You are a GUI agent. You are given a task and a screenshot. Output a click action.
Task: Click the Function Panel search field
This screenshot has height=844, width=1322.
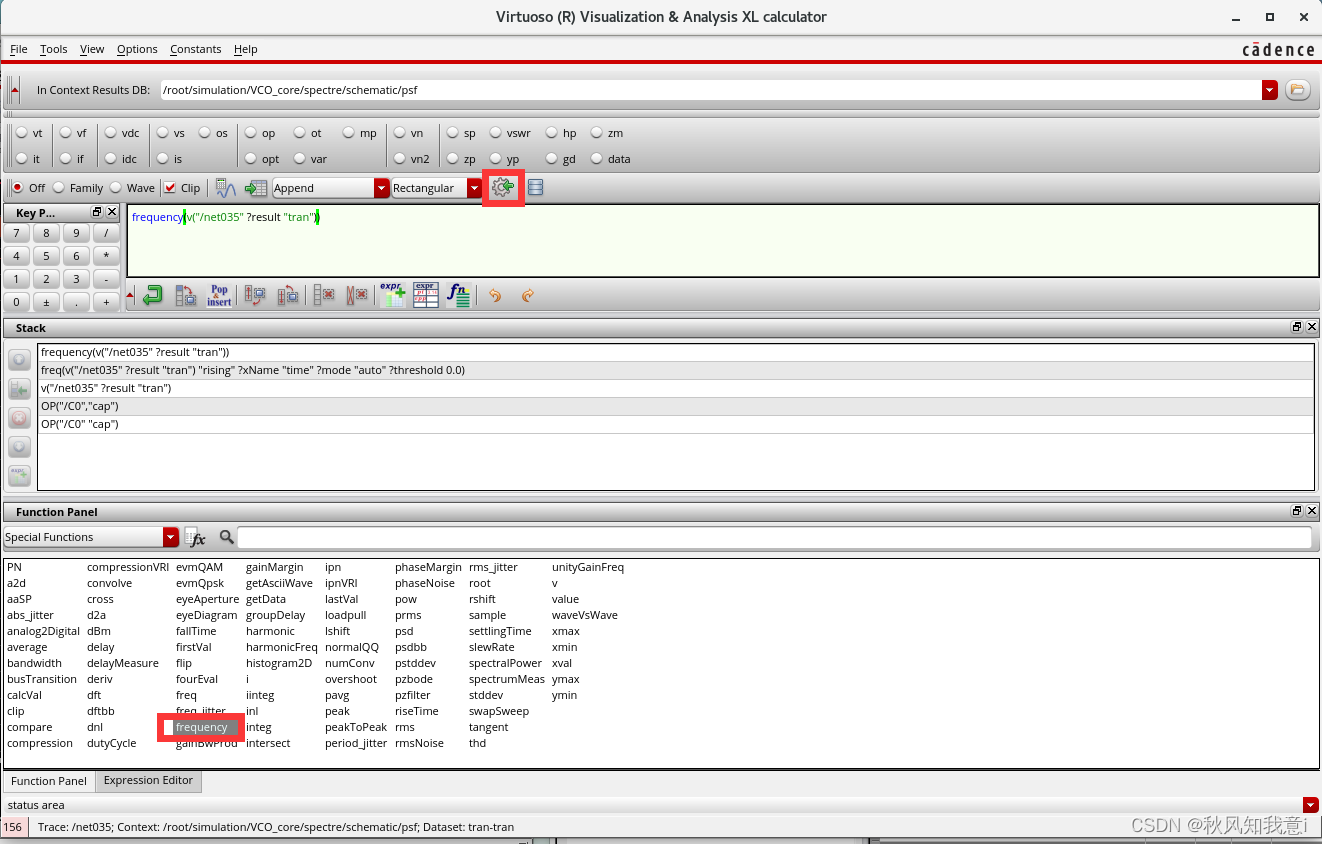(775, 537)
